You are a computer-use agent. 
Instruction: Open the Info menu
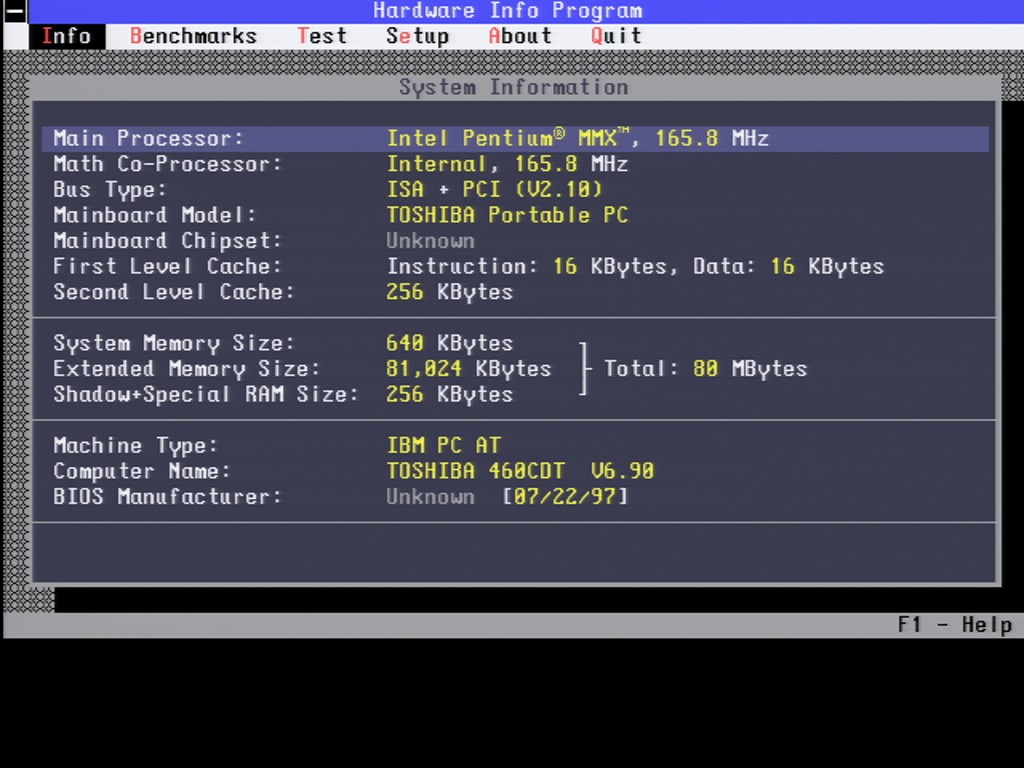[67, 36]
